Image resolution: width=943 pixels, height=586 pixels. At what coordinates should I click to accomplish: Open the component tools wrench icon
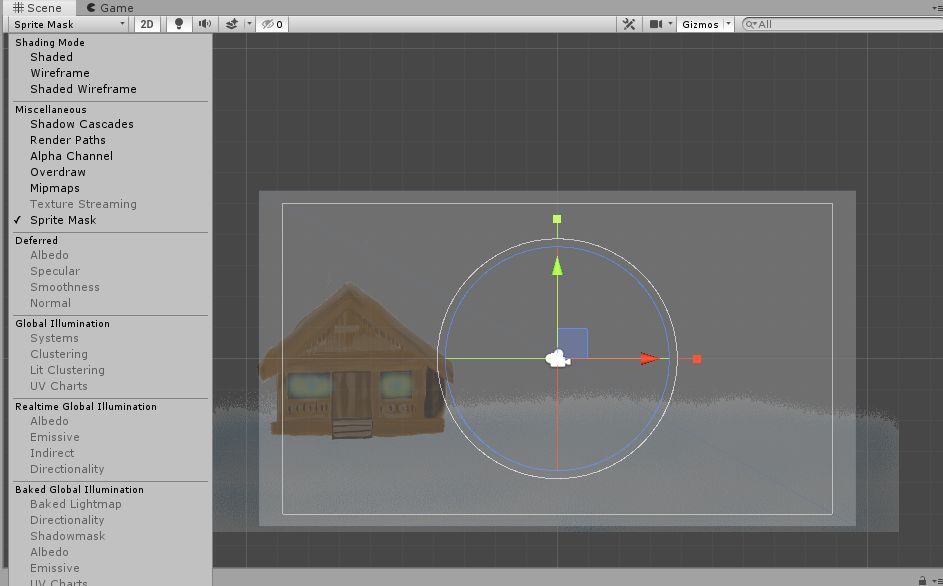tap(629, 24)
